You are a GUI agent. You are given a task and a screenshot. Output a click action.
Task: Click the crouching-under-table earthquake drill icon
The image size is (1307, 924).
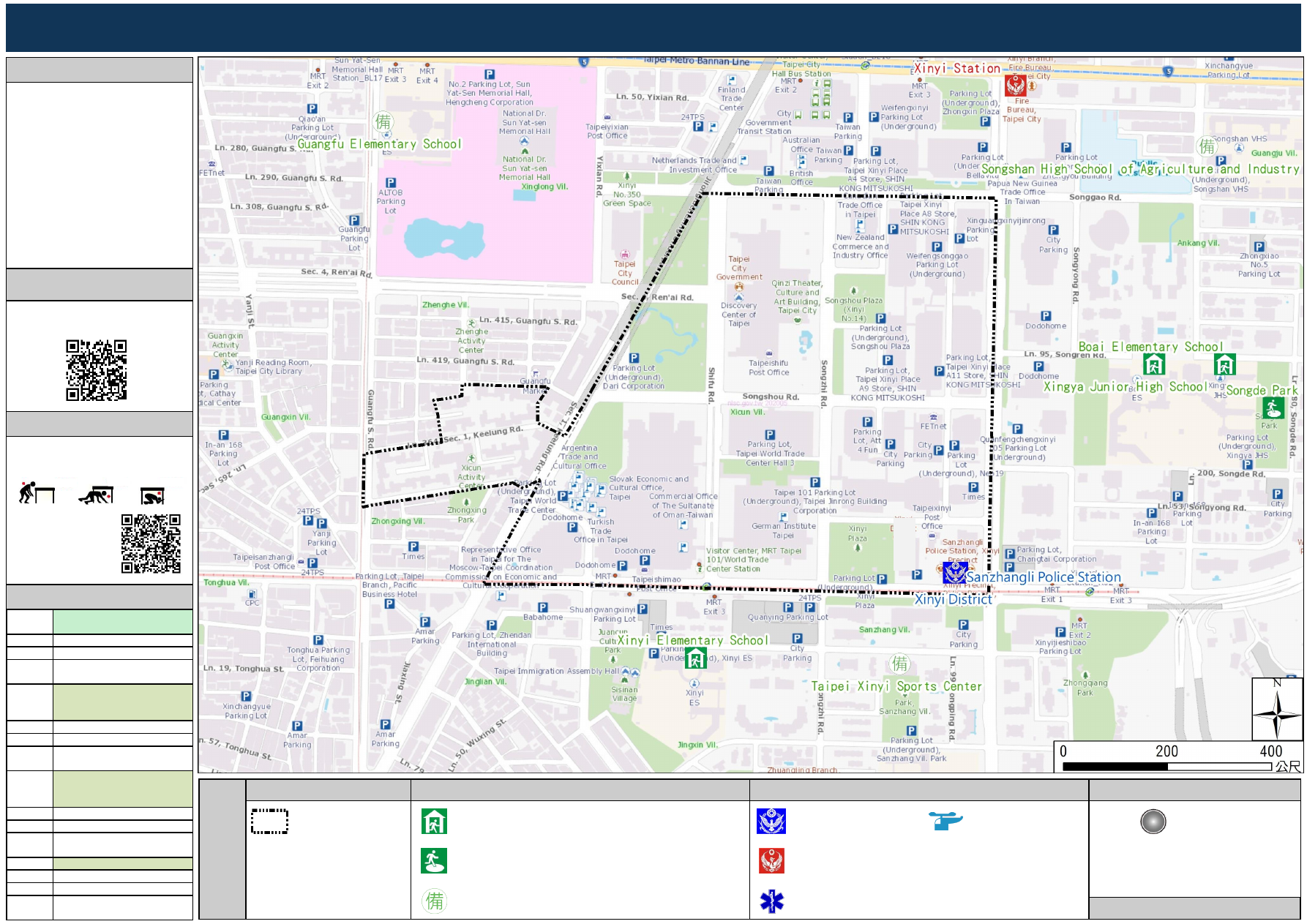click(96, 495)
